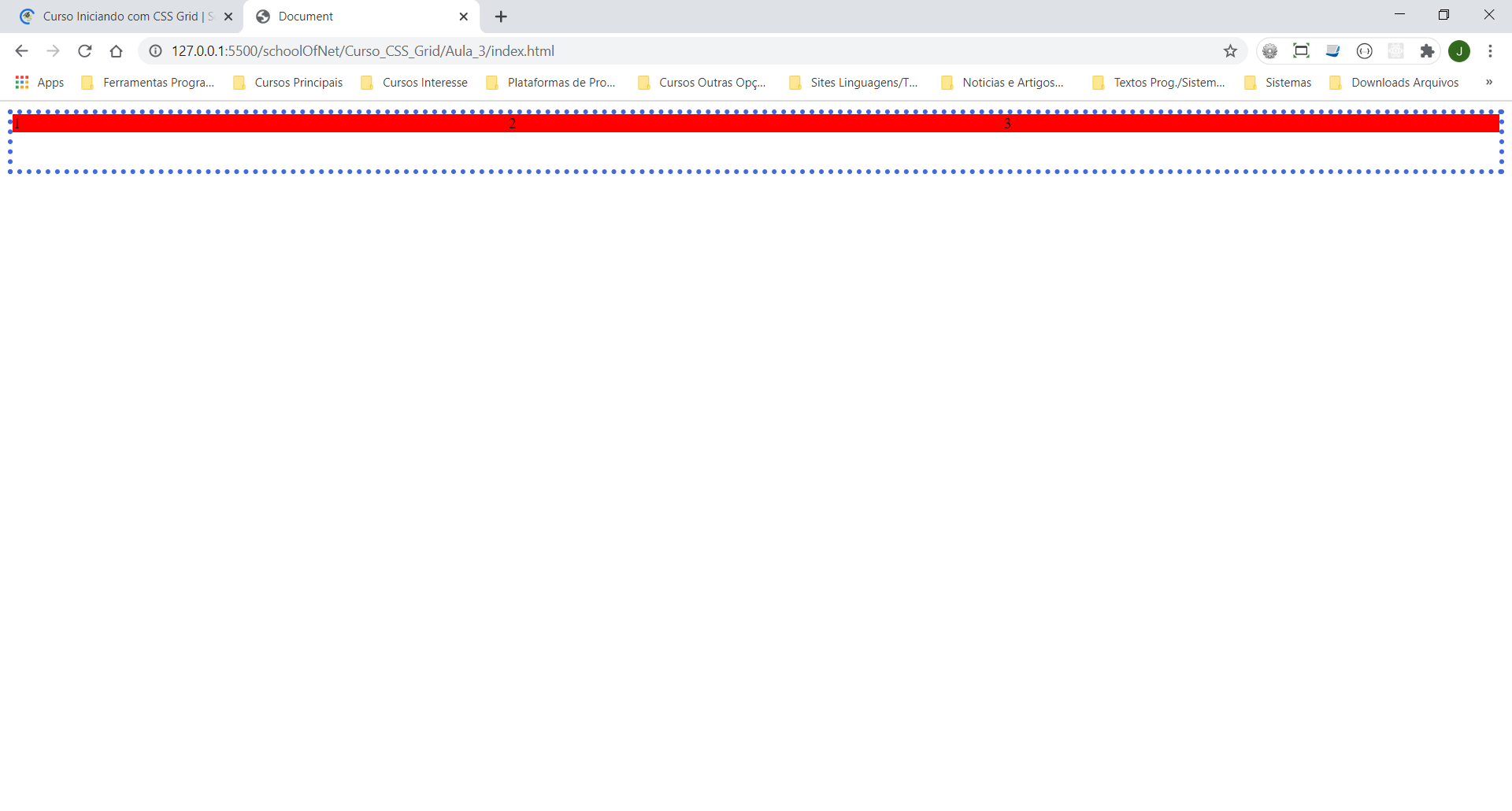Bookmark this page with the star icon
Screen dimensions: 1512x811
[x=1230, y=51]
